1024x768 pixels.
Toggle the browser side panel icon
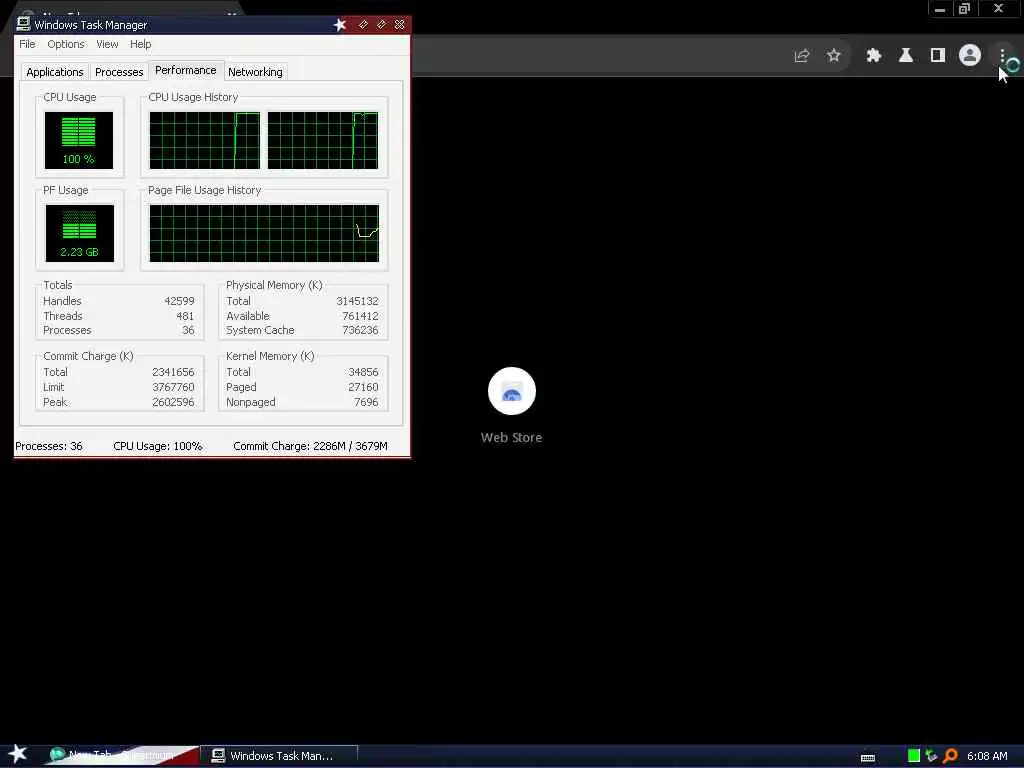pyautogui.click(x=938, y=56)
